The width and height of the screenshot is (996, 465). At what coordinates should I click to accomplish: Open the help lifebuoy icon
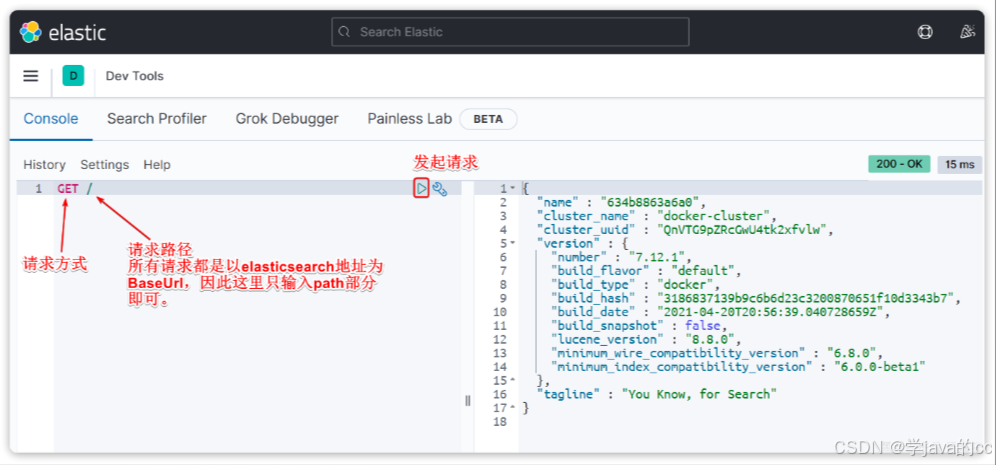(x=925, y=32)
